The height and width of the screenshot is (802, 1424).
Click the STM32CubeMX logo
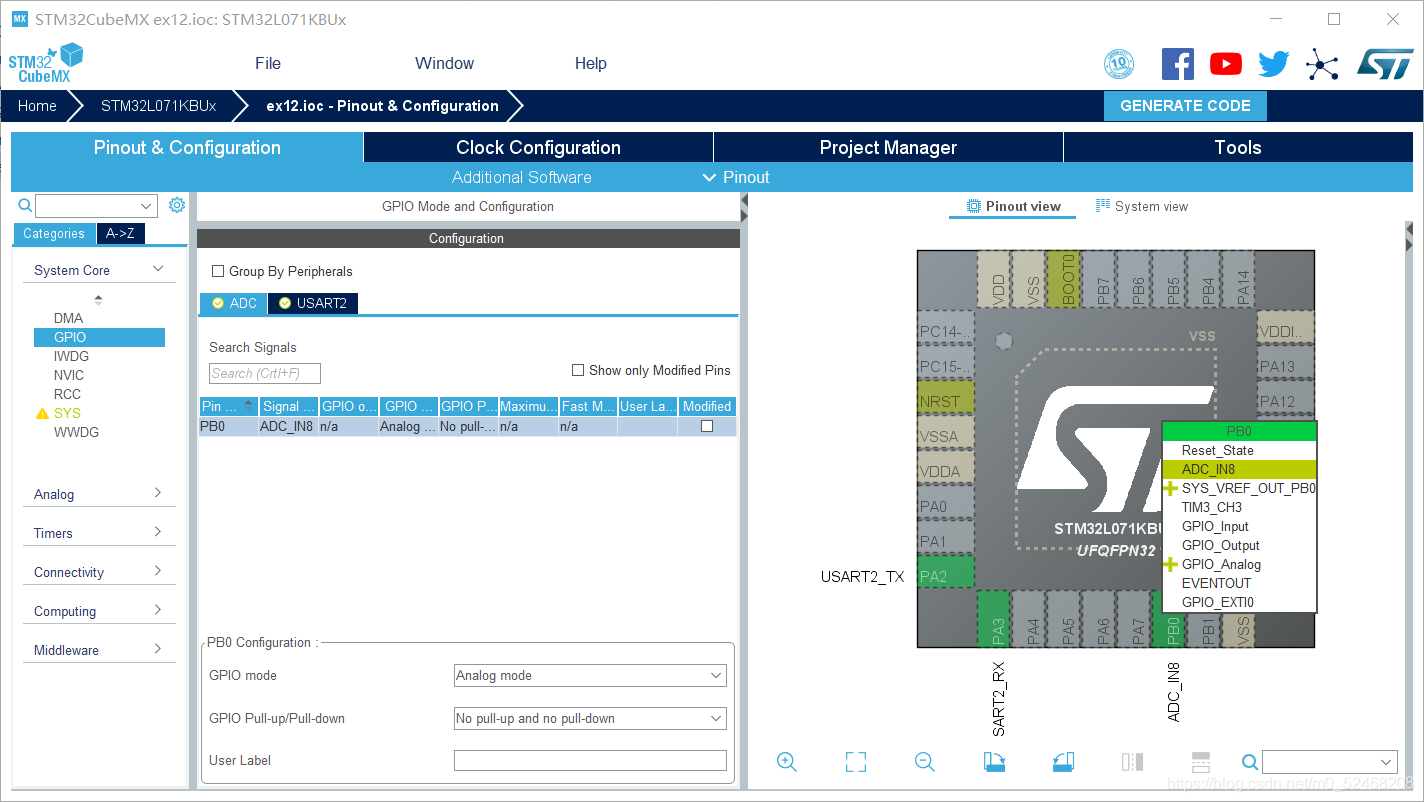(x=45, y=64)
